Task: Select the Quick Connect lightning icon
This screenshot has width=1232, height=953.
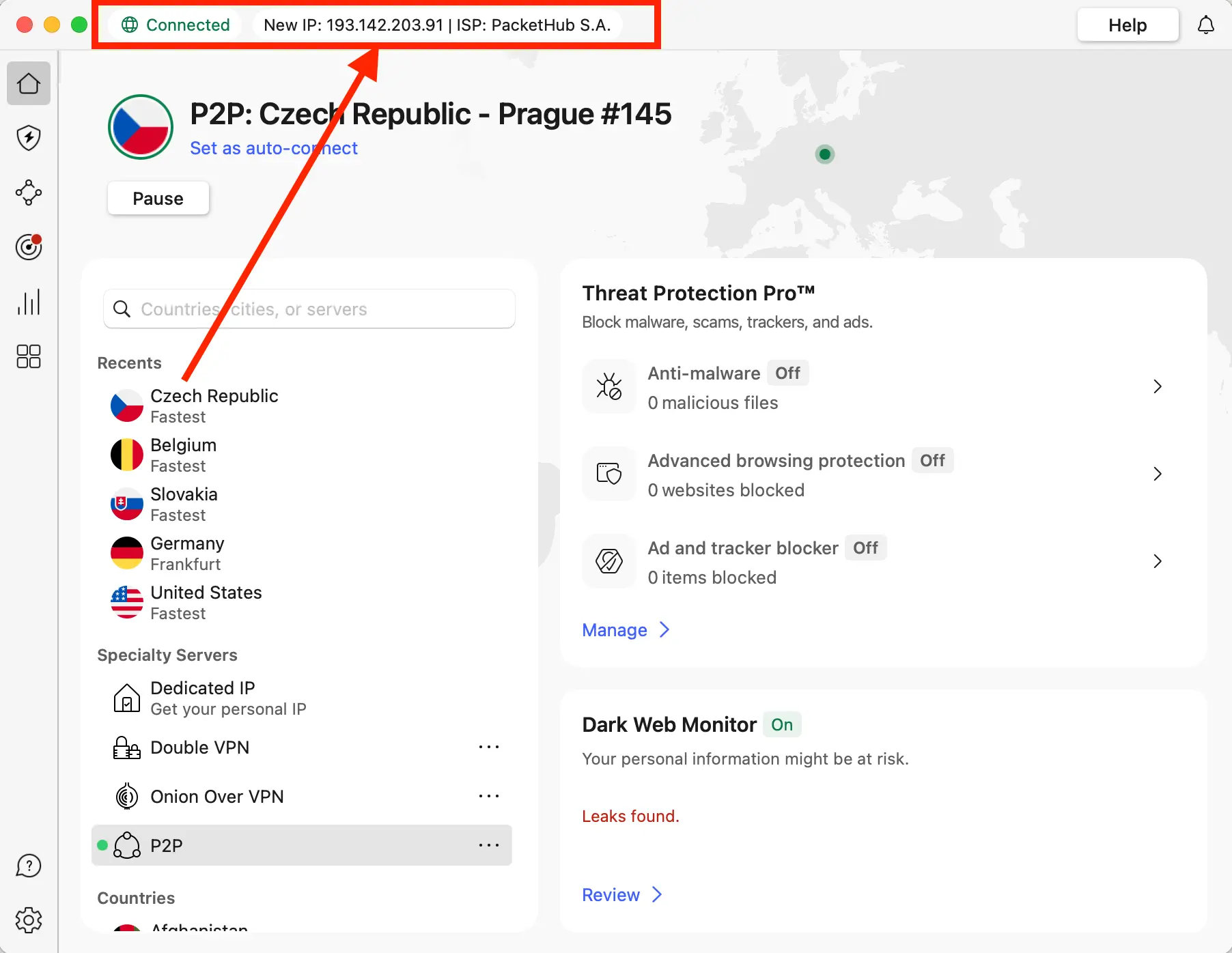Action: coord(28,138)
